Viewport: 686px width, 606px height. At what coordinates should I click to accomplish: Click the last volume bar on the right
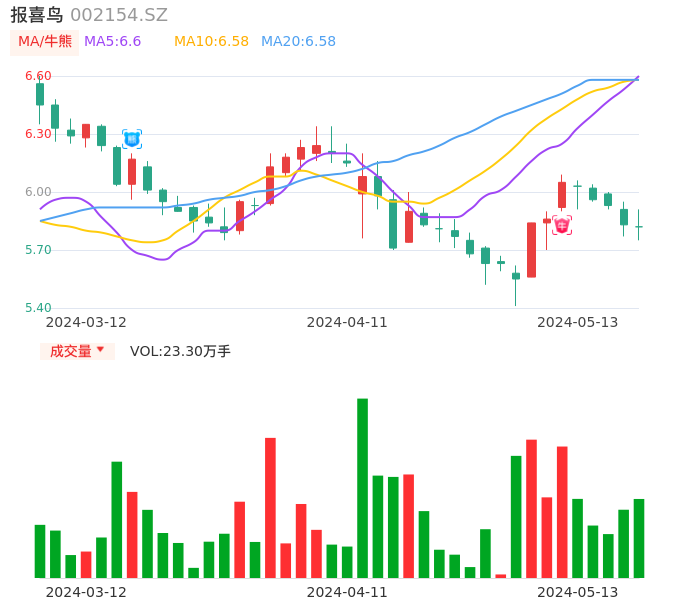pos(639,538)
